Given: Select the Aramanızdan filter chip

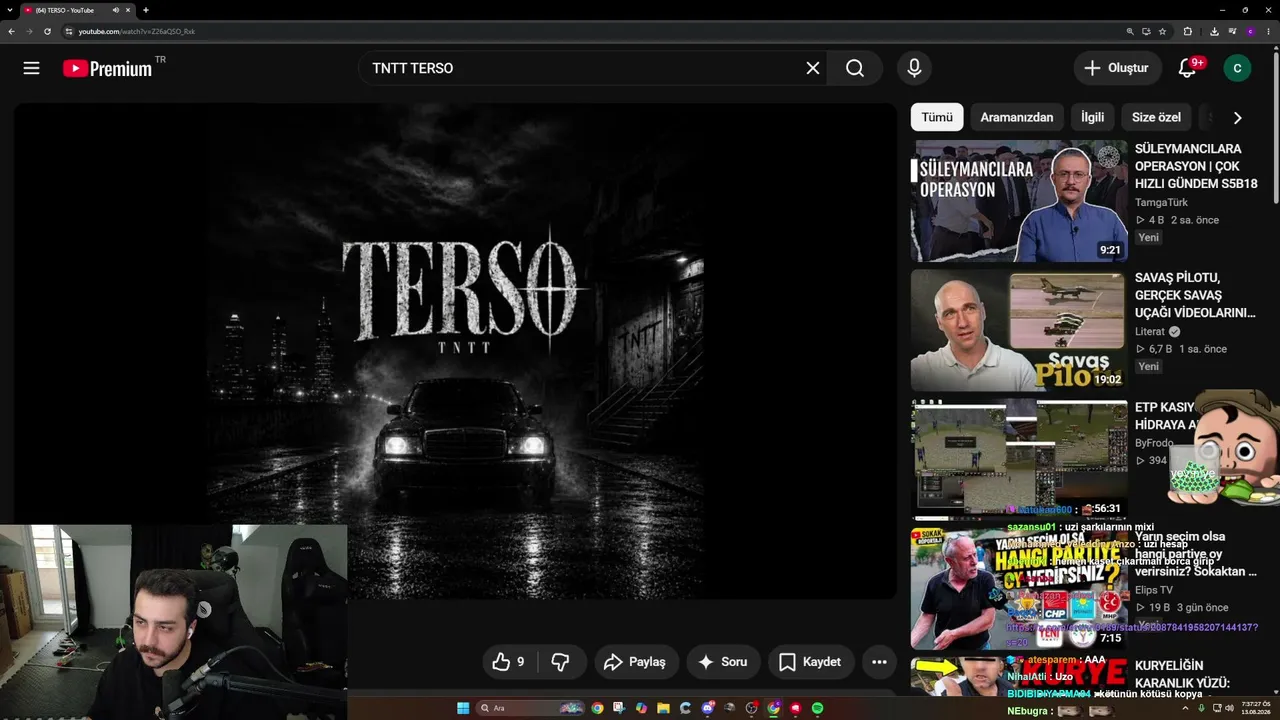Looking at the screenshot, I should click(1016, 117).
